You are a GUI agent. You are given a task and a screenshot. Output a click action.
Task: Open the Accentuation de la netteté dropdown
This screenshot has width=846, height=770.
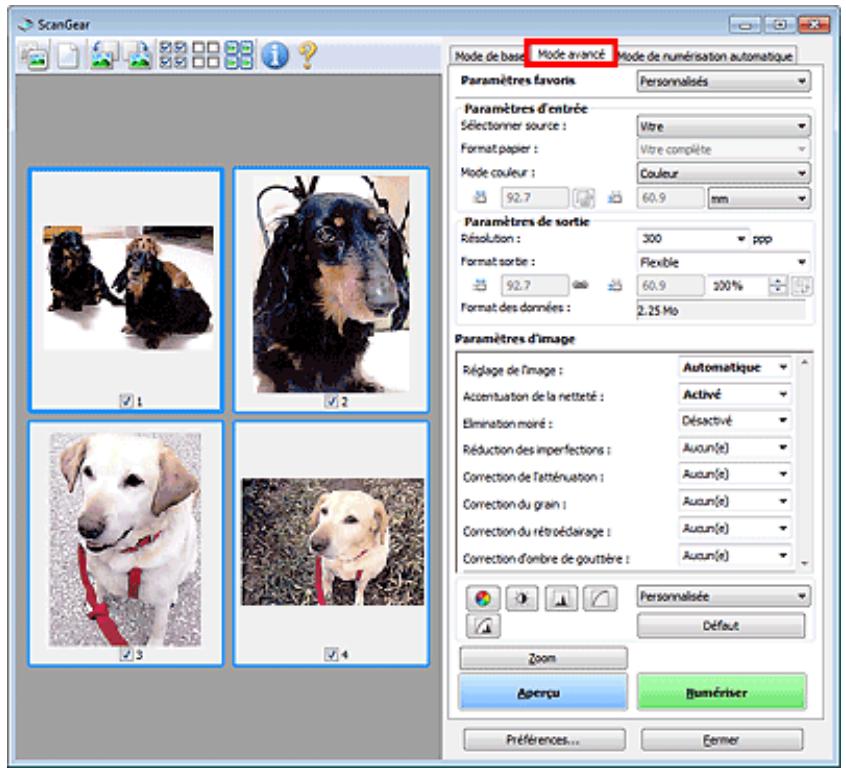click(x=734, y=394)
